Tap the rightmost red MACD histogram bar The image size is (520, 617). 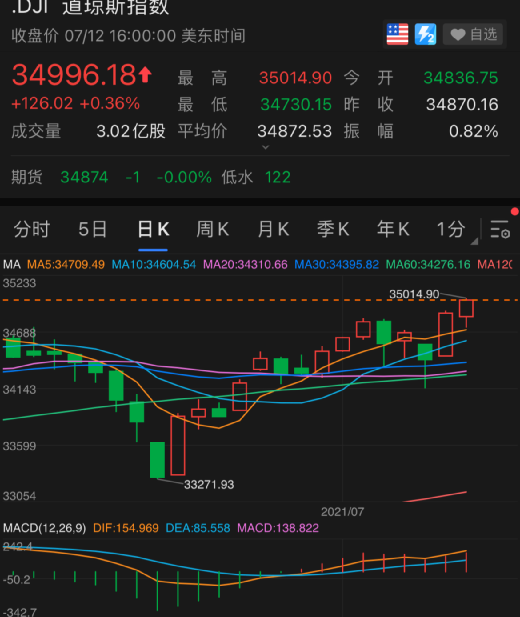(466, 562)
